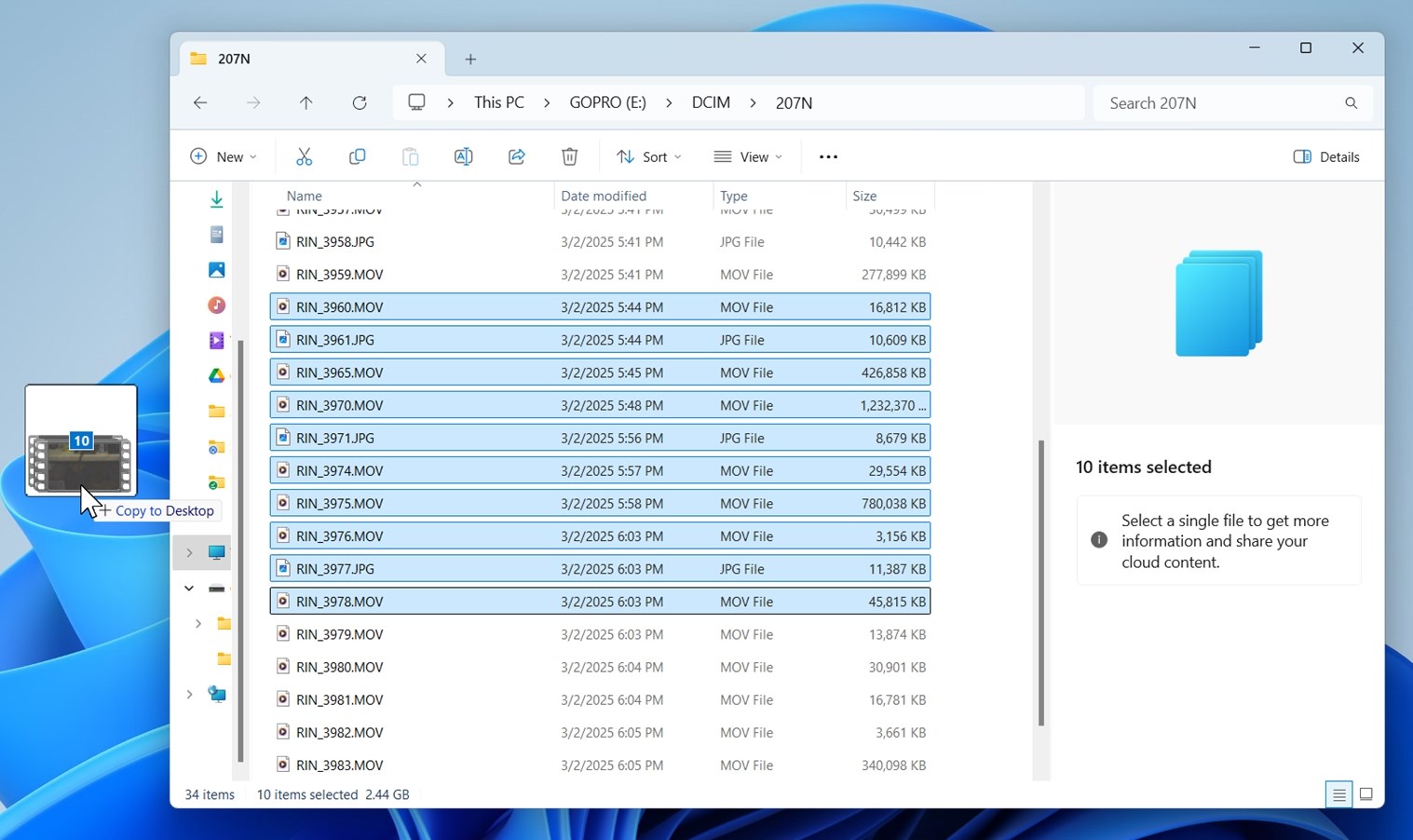Navigate to DCIM breadcrumb
The image size is (1413, 840).
(x=711, y=102)
